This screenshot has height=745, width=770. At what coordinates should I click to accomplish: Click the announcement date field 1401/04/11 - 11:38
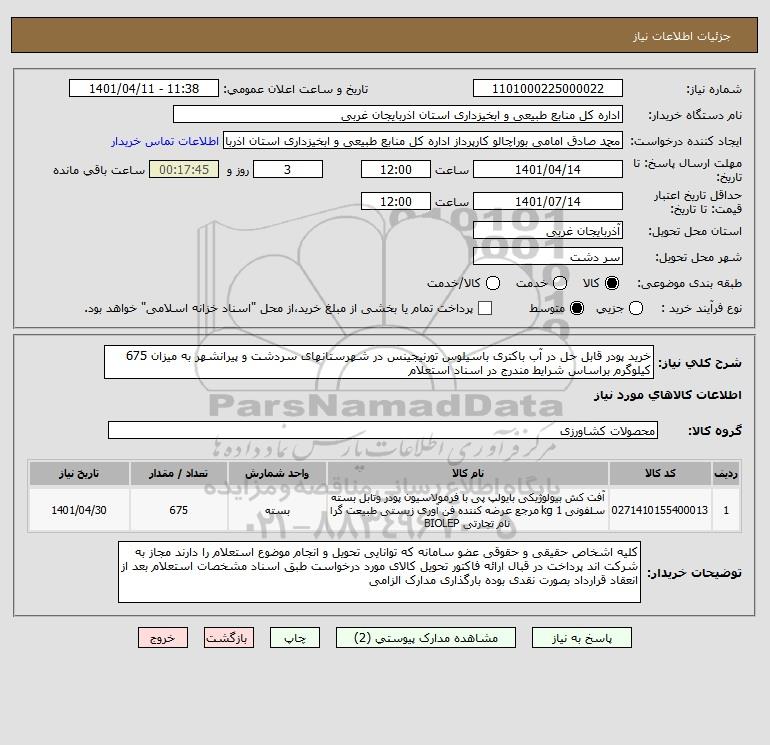pyautogui.click(x=144, y=89)
